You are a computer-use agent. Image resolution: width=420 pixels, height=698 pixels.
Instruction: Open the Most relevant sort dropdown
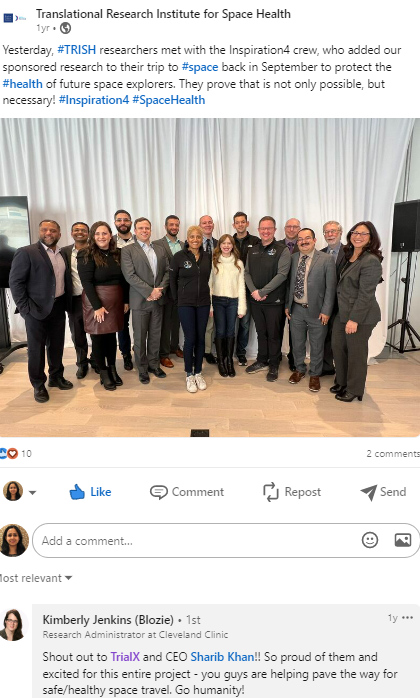[x=36, y=578]
